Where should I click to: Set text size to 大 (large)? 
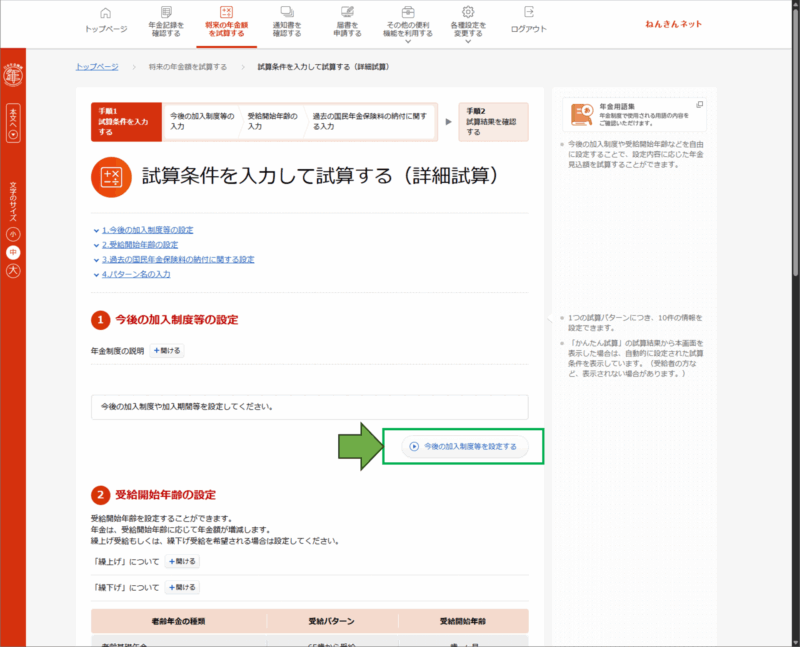(x=13, y=271)
